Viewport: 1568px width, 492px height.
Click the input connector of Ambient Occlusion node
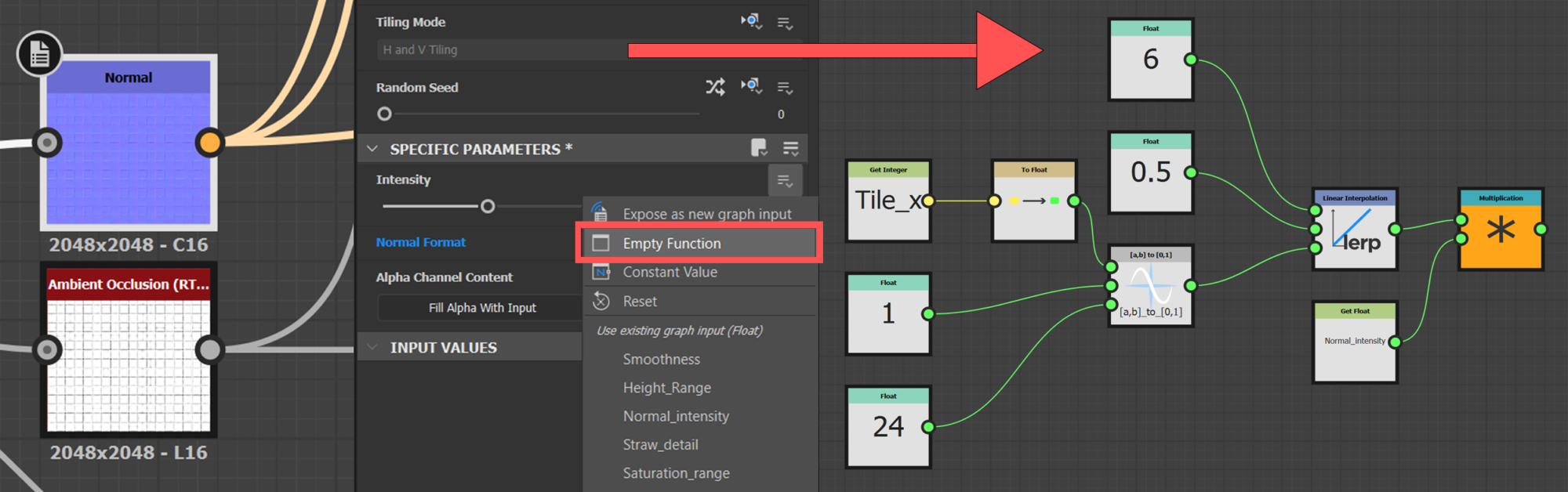pos(48,349)
